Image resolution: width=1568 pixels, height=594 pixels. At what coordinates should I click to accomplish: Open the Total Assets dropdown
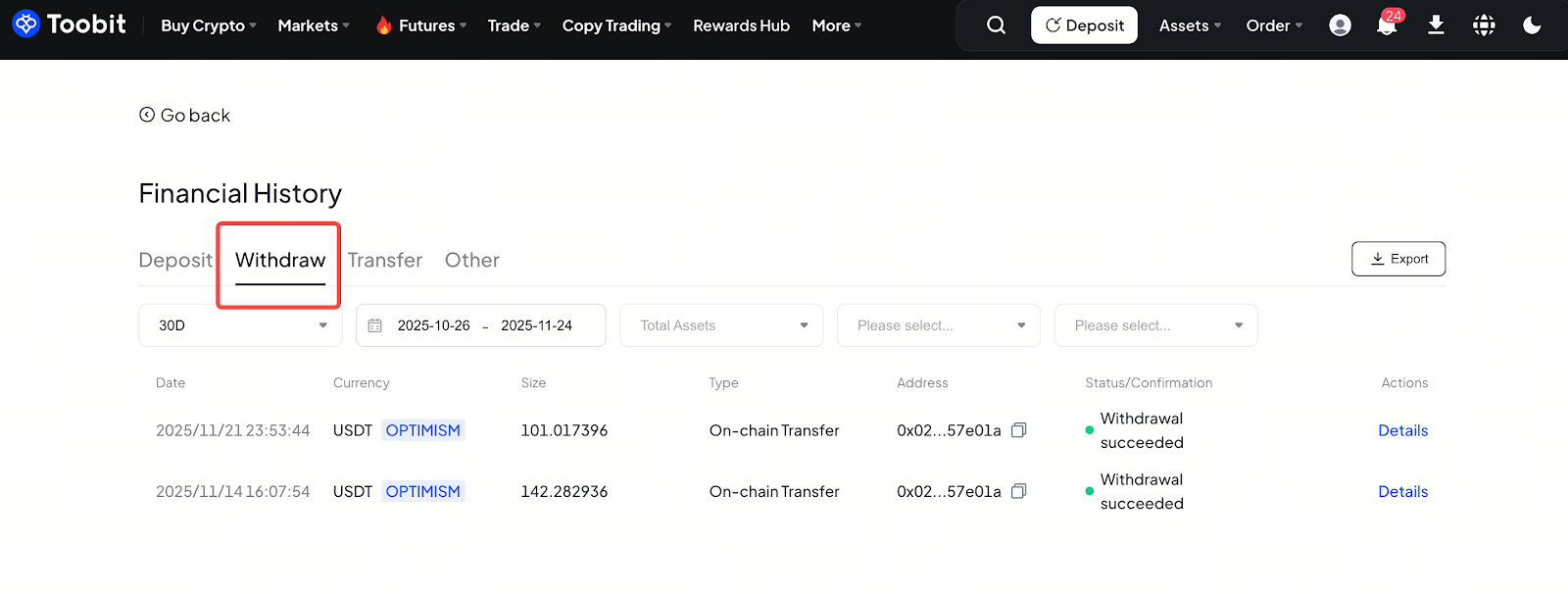(721, 325)
